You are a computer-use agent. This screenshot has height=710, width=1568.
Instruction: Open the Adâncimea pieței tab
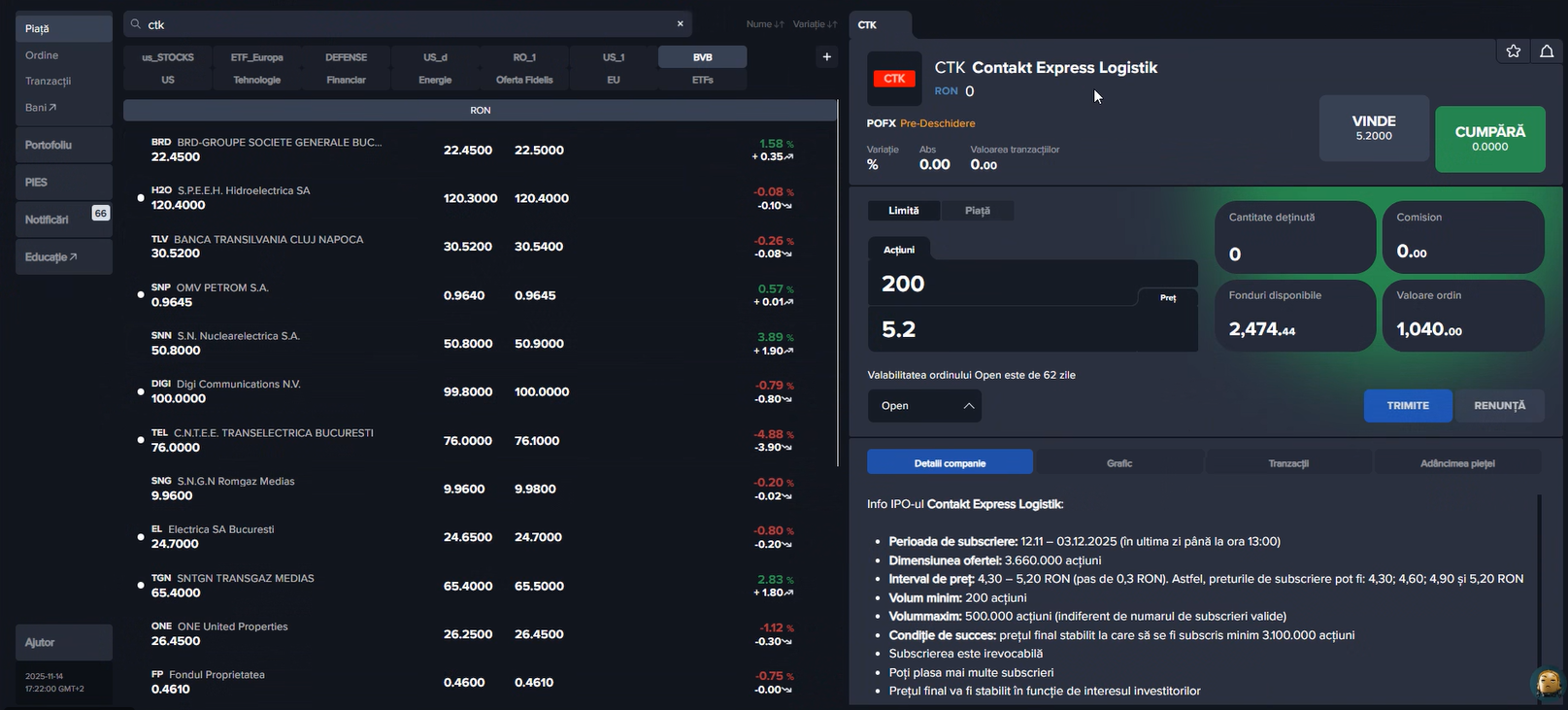click(1456, 463)
